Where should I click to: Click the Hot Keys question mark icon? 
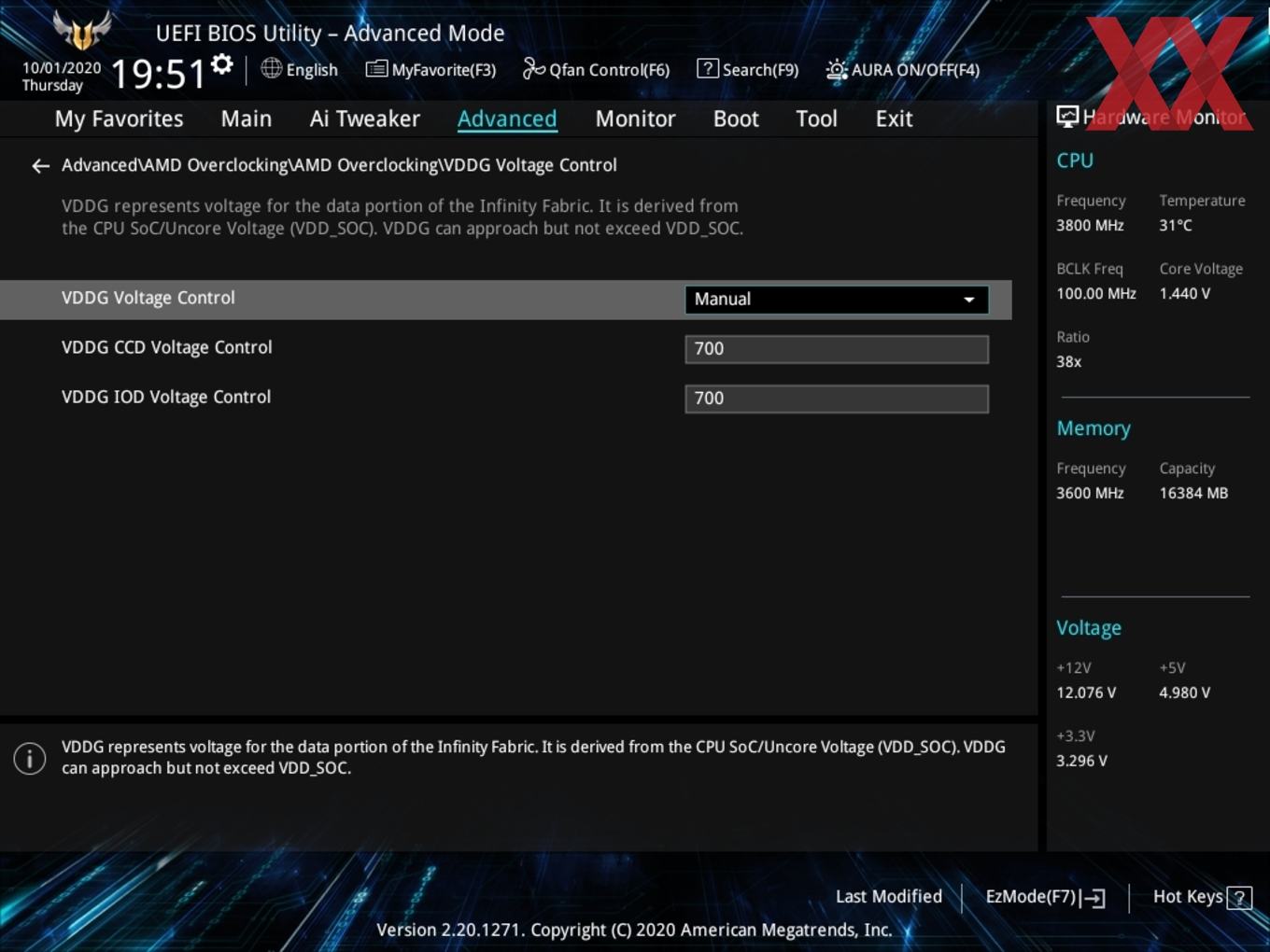[x=1239, y=898]
